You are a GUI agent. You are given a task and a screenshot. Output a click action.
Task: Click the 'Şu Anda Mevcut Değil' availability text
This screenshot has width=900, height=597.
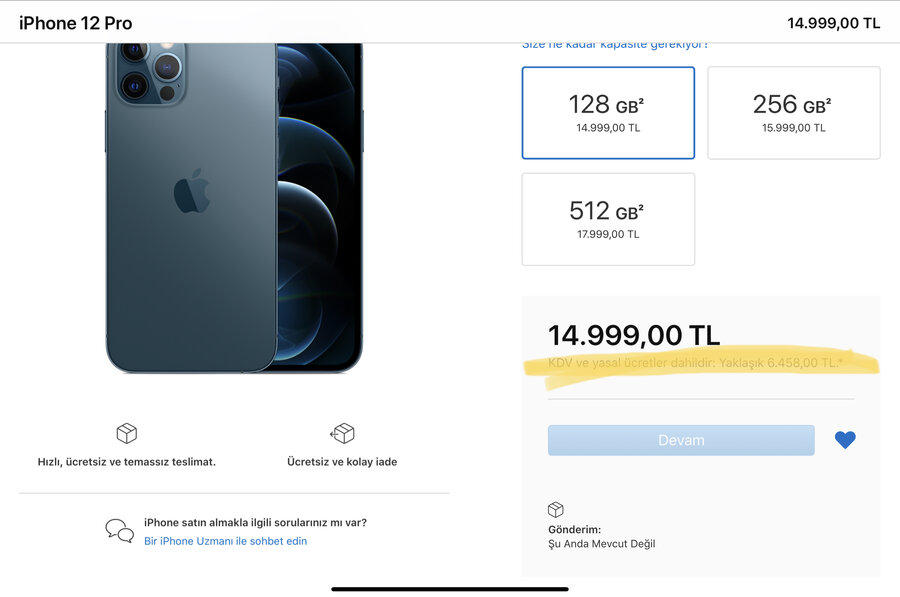point(601,544)
